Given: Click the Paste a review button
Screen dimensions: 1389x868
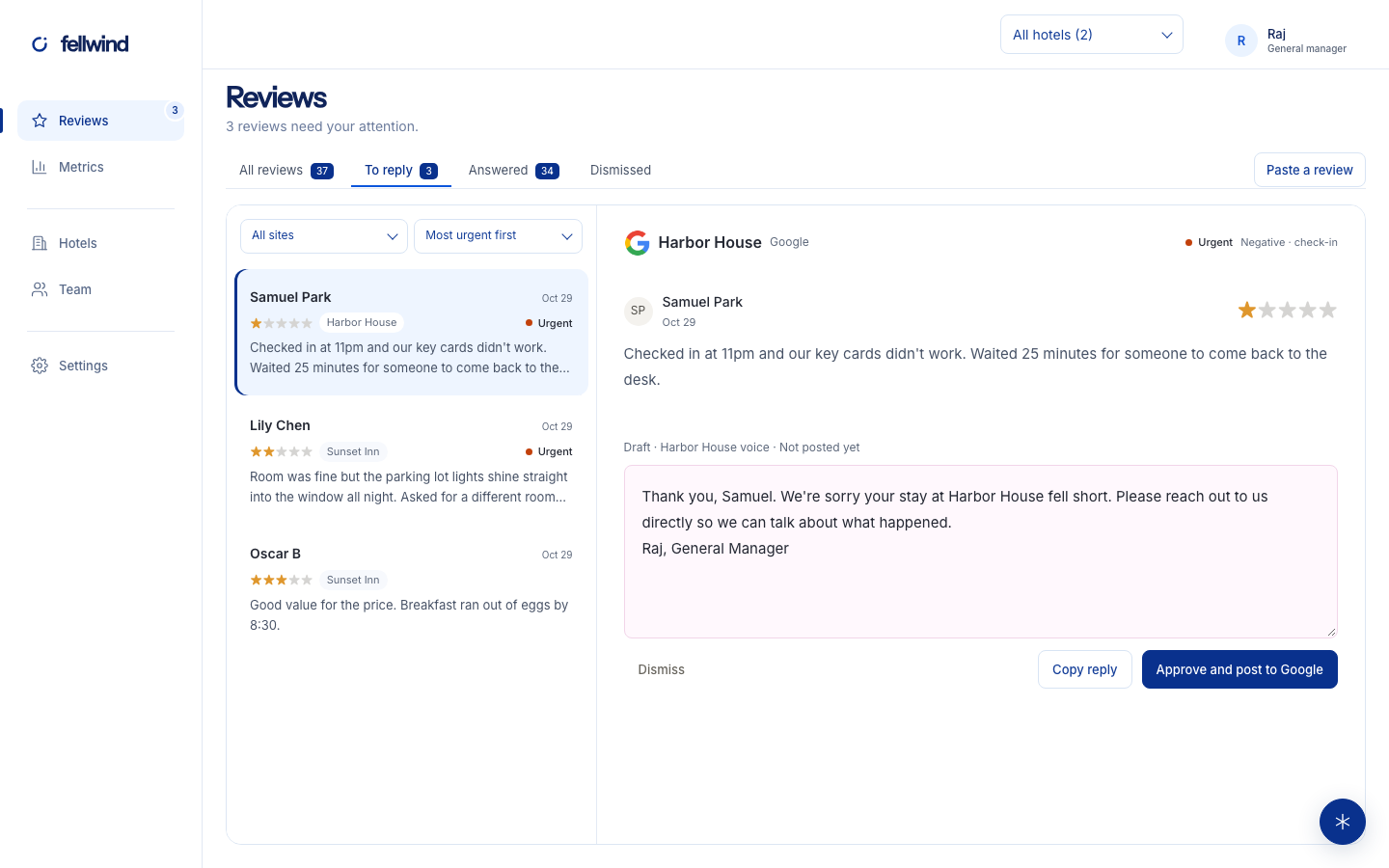Looking at the screenshot, I should tap(1309, 170).
